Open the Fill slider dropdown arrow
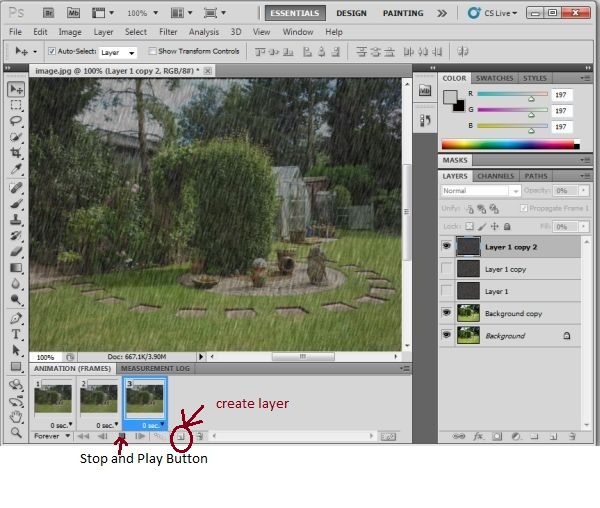Viewport: 600px width, 508px height. coord(584,226)
